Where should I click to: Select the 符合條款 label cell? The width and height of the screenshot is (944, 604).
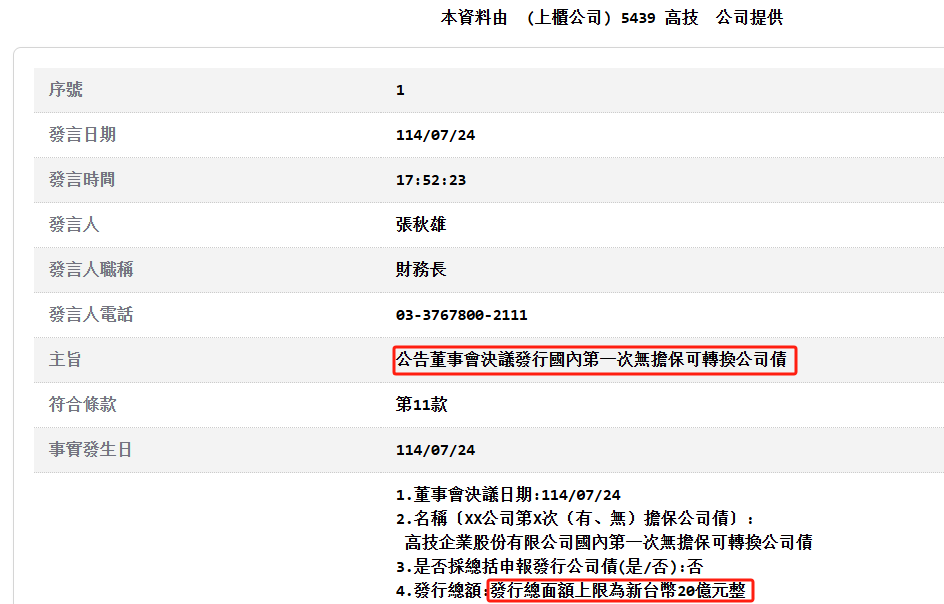click(82, 405)
